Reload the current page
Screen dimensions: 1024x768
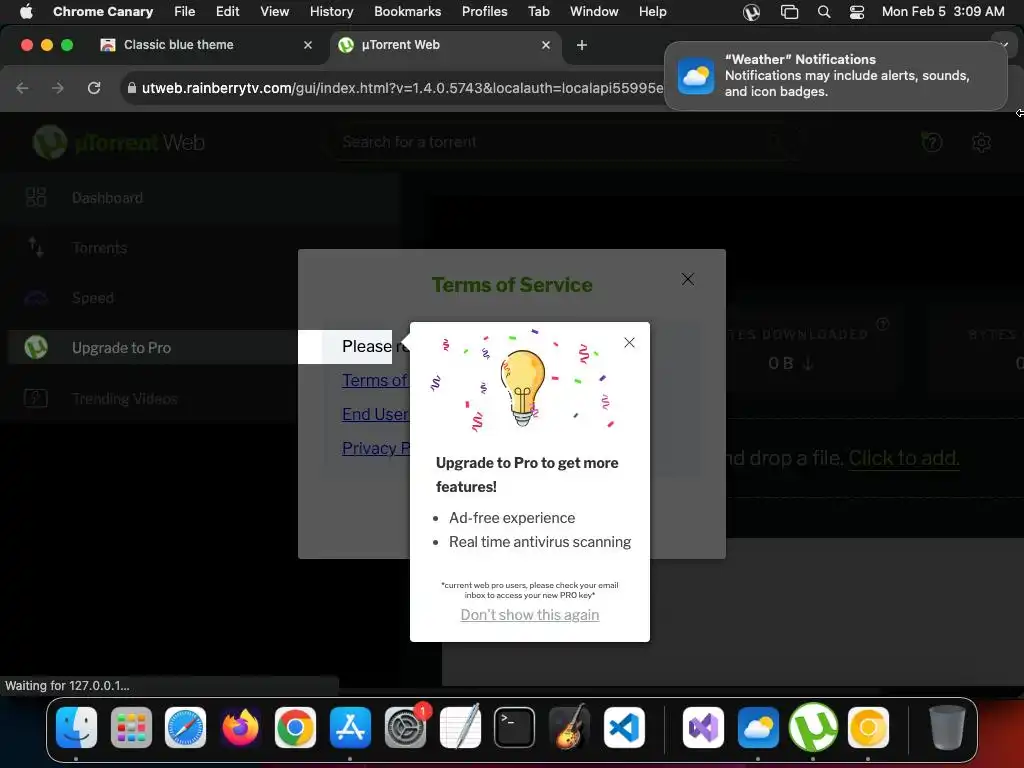click(x=94, y=88)
